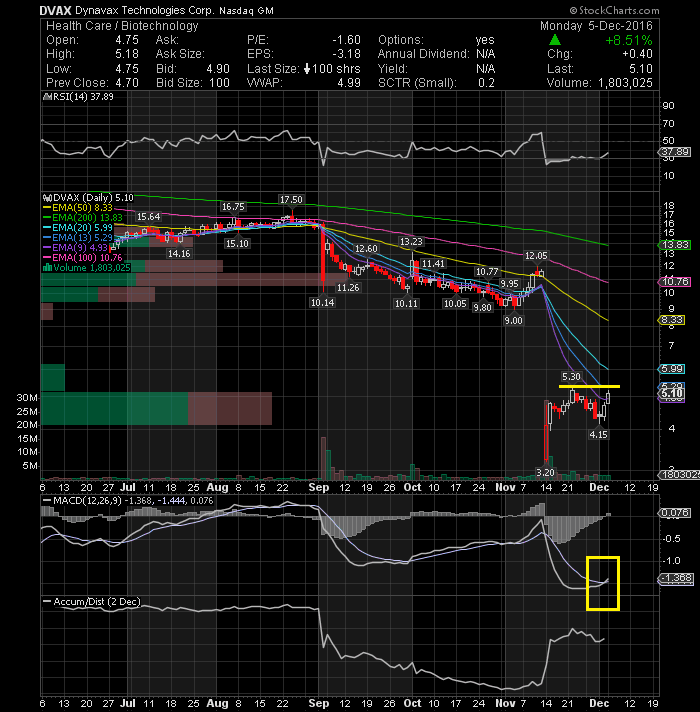Click the VWAP 4.99 value
This screenshot has width=700, height=712.
coord(349,83)
